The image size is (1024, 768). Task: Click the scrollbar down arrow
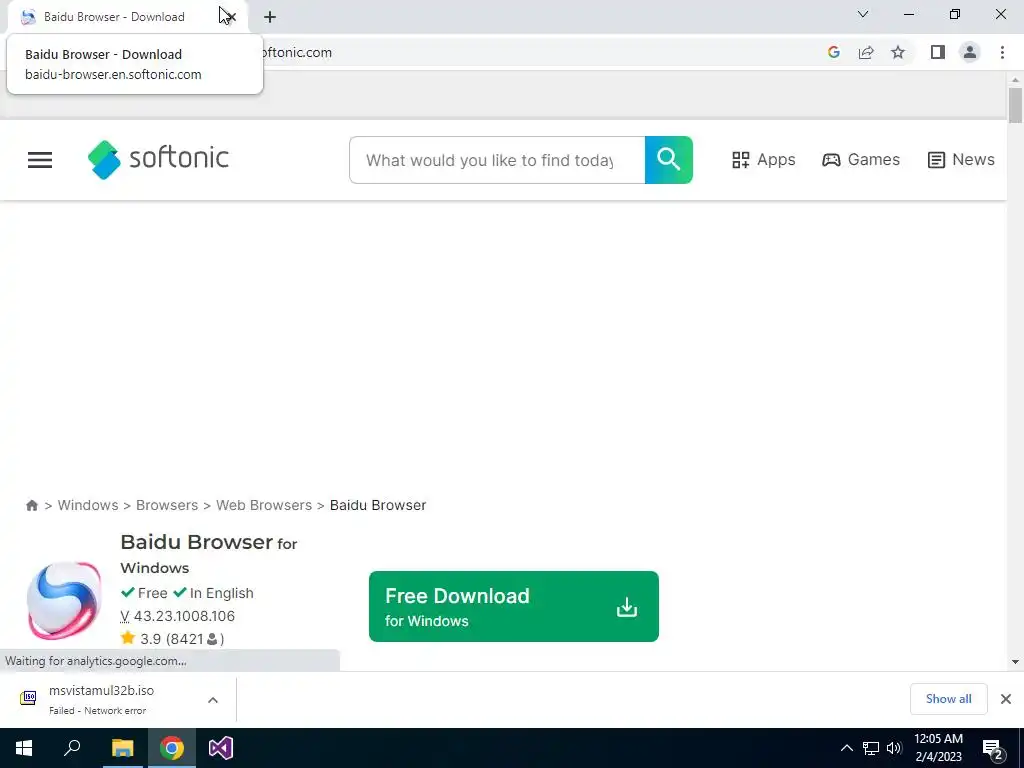[1015, 662]
